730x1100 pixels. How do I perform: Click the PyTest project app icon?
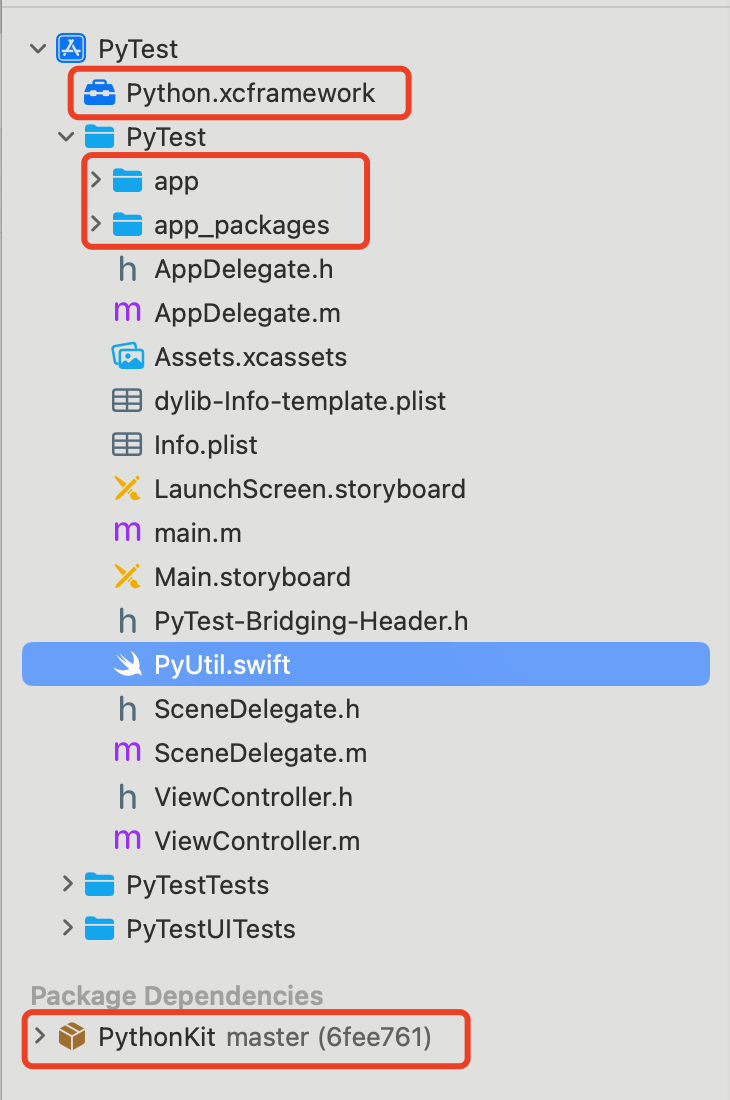(70, 48)
